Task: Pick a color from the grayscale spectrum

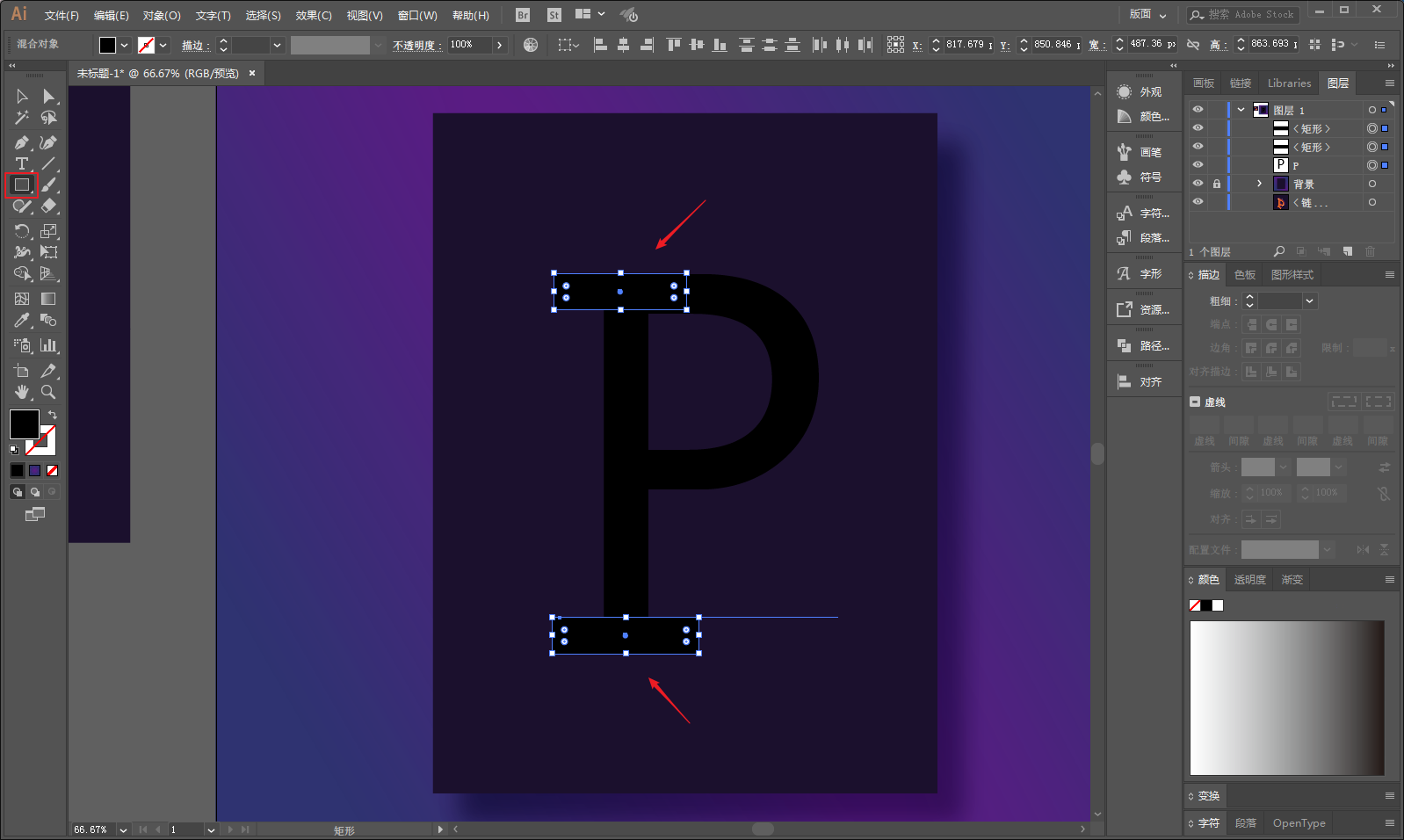Action: coord(1287,699)
